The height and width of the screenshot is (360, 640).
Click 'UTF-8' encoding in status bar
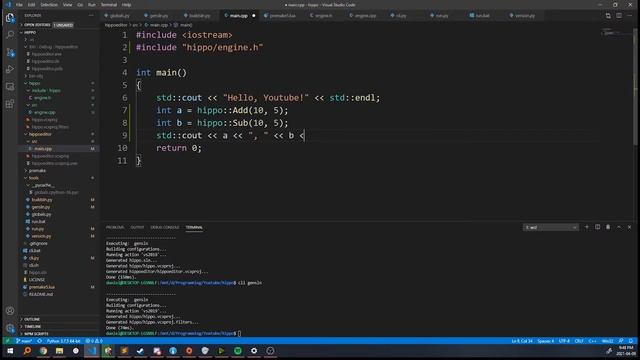(x=564, y=341)
